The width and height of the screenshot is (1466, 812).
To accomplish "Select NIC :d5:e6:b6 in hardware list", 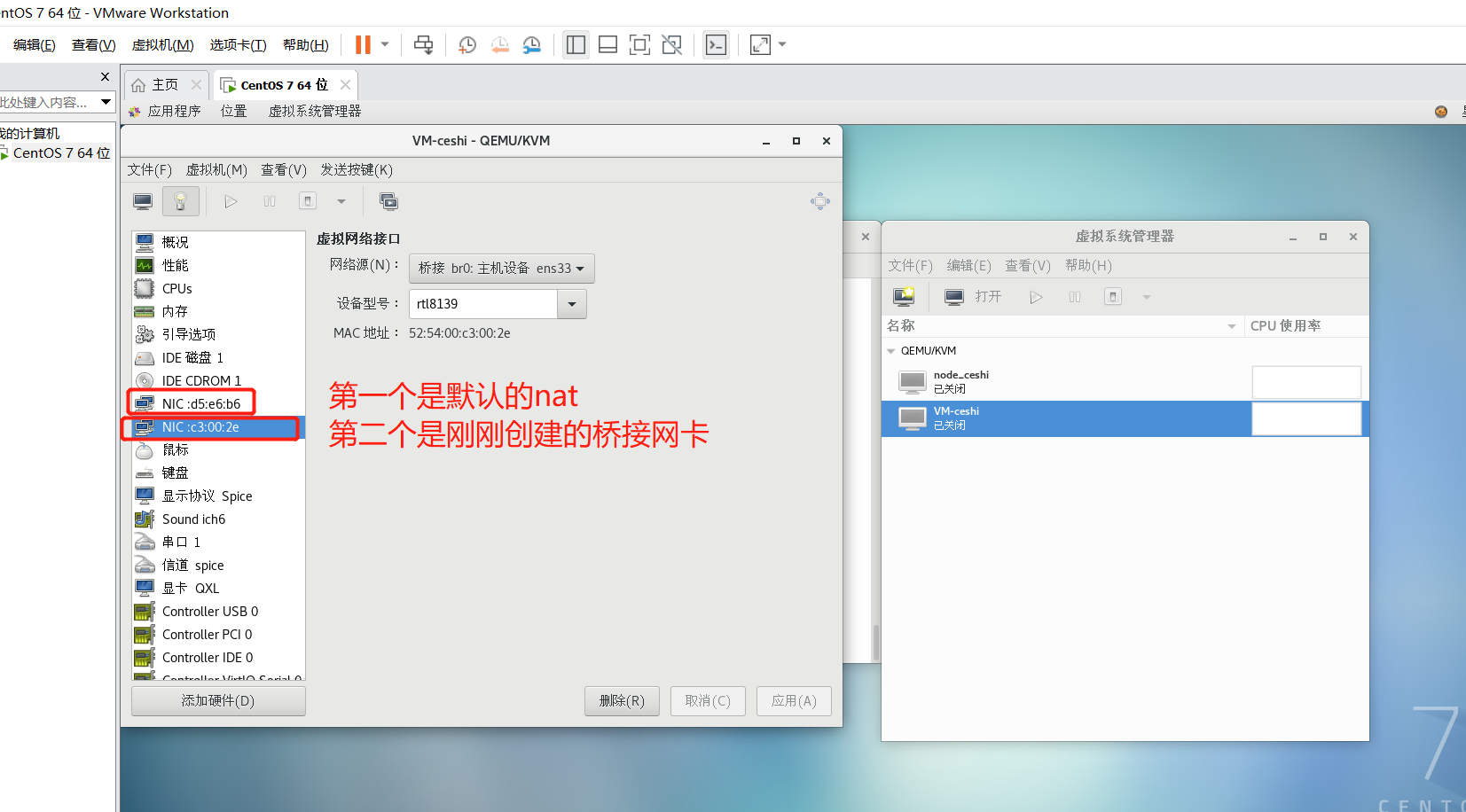I will [218, 403].
